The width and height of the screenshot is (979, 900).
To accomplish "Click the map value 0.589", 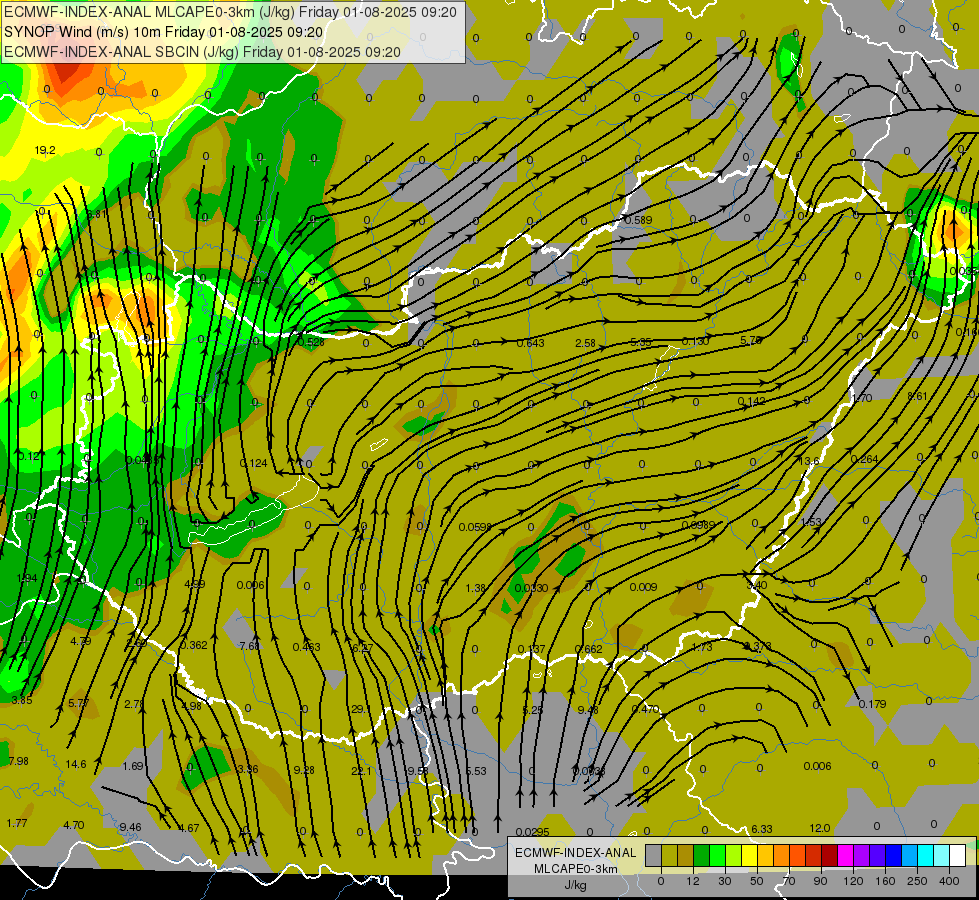I will [x=638, y=220].
